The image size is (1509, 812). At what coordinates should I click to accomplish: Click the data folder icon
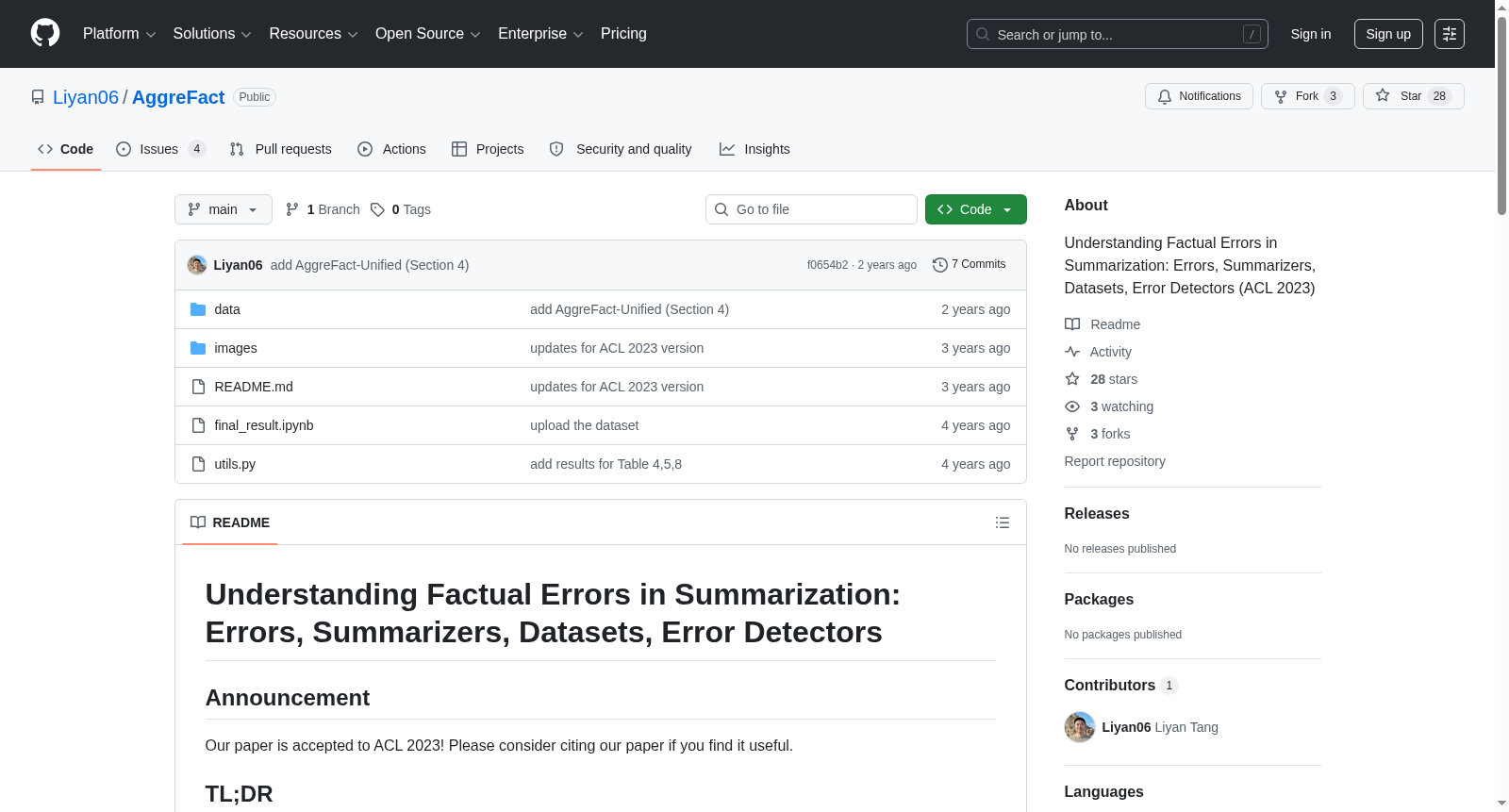198,309
